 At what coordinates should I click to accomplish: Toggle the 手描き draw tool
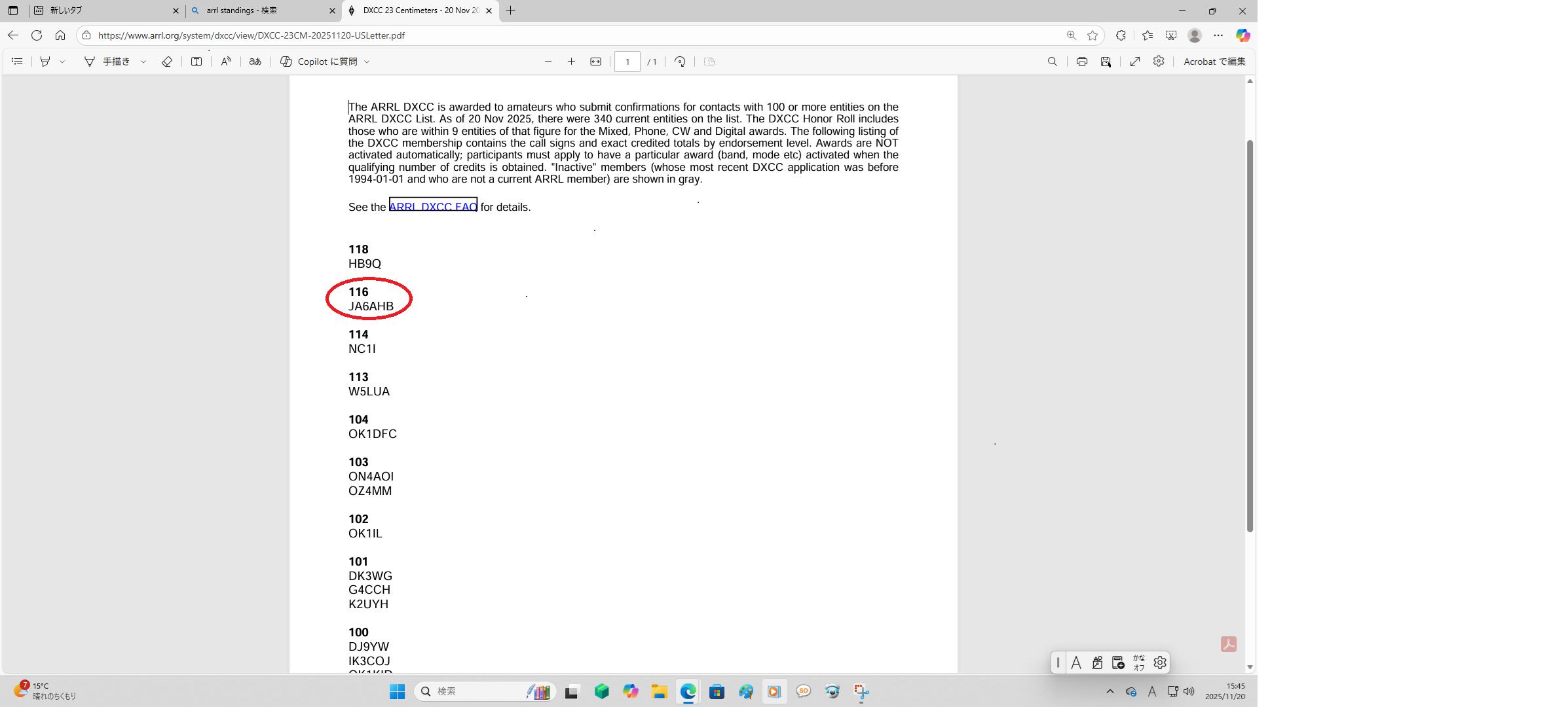[107, 62]
